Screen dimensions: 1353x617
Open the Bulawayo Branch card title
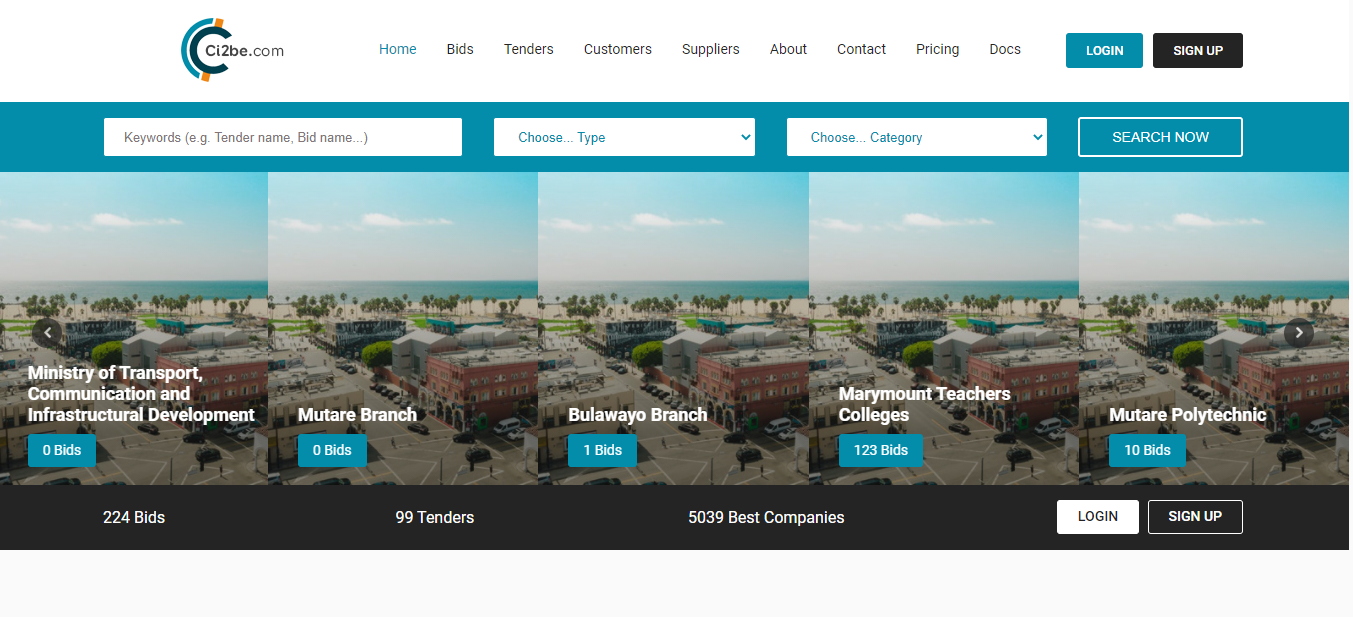coord(638,415)
